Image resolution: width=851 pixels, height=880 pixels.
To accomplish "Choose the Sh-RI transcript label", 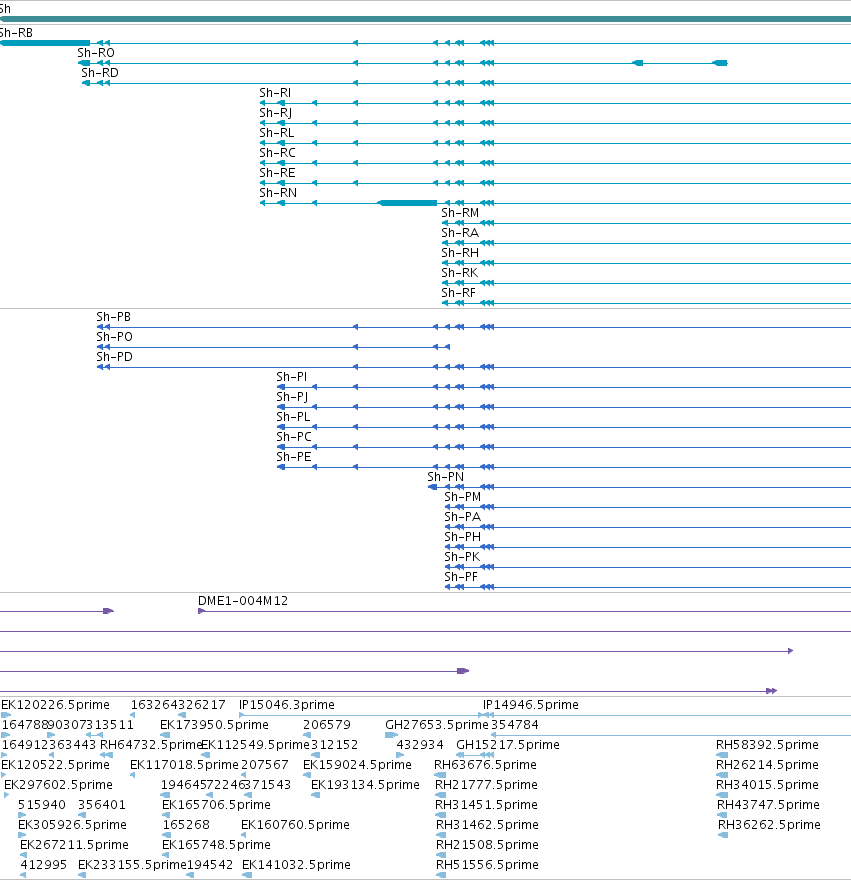I will 275,93.
